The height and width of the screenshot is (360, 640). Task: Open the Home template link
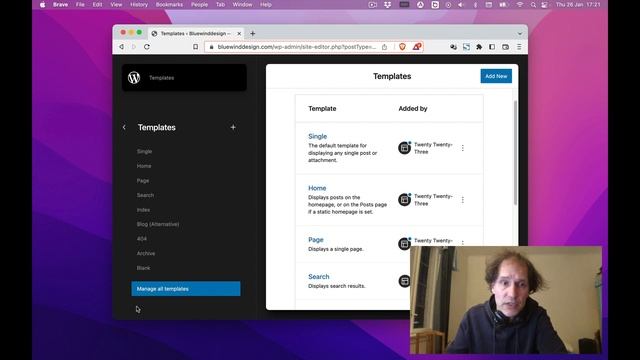(x=317, y=188)
